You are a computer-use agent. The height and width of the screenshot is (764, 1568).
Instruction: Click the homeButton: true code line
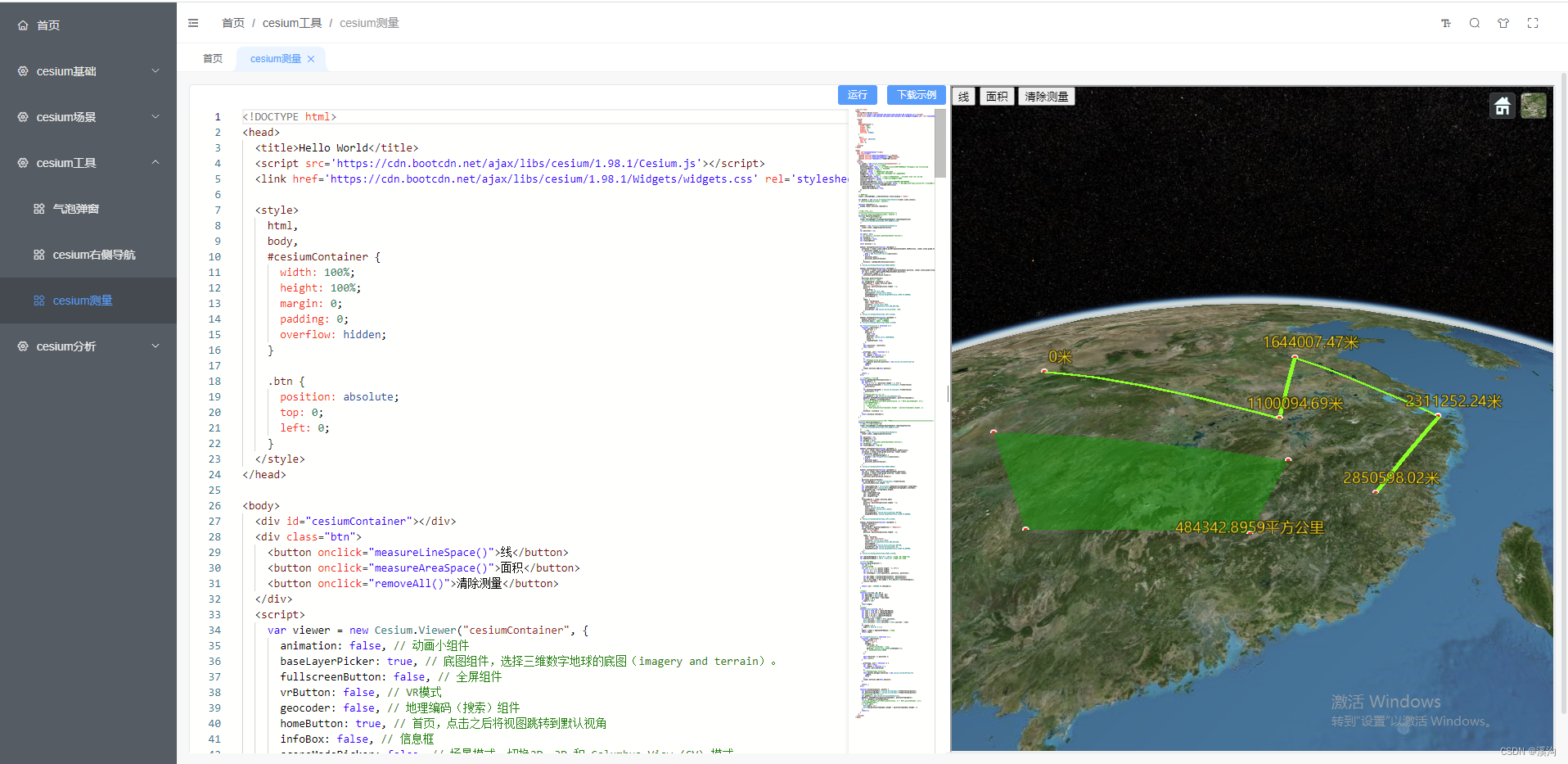(x=444, y=724)
